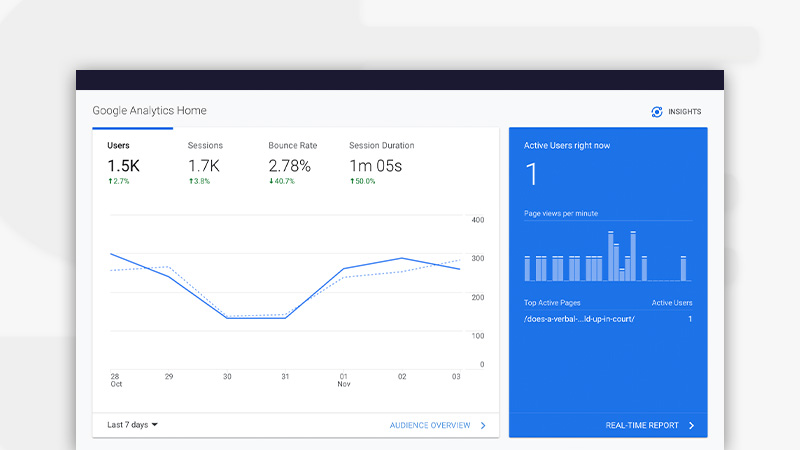Click the tallest bar in page views chart

point(610,256)
